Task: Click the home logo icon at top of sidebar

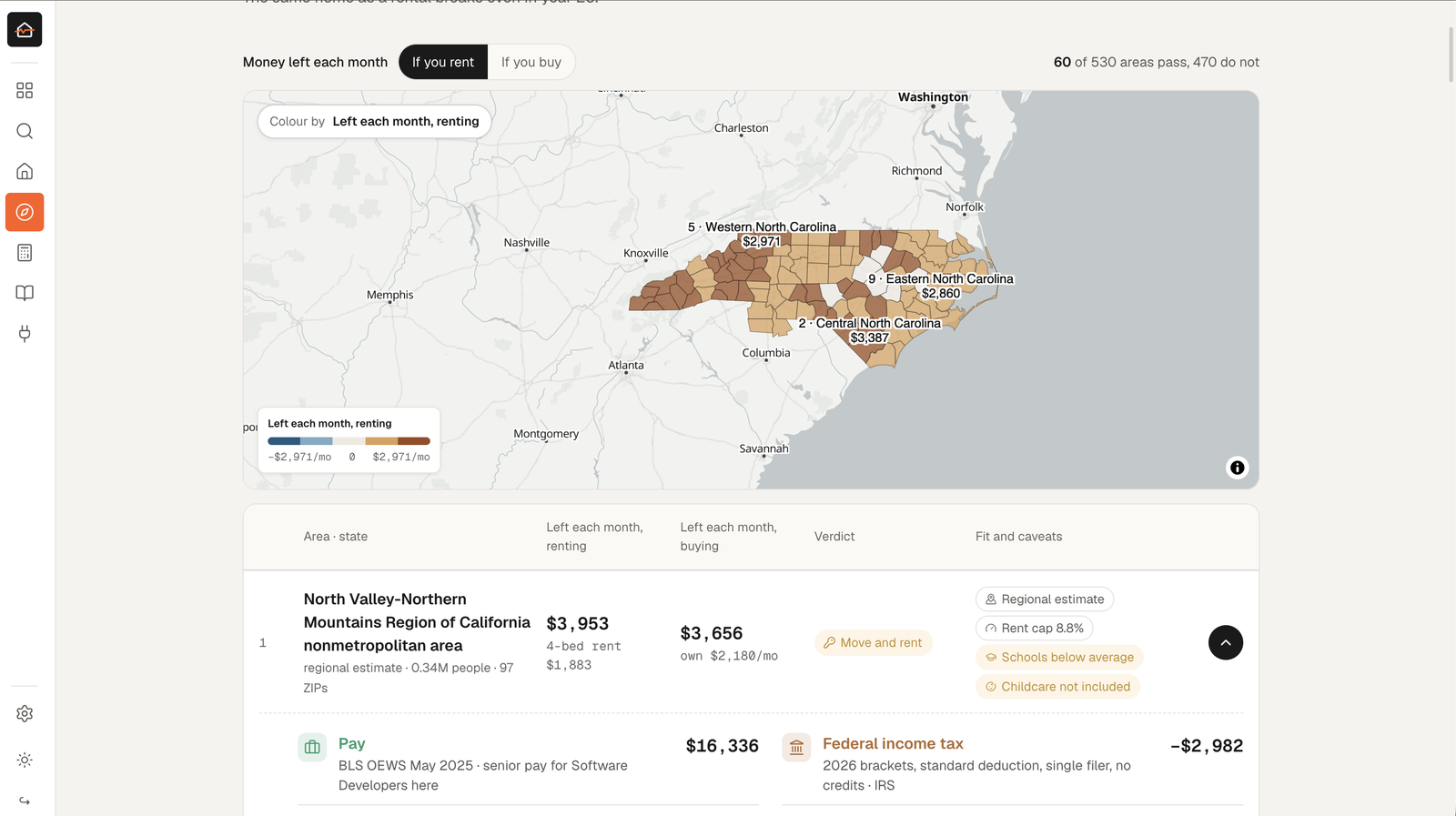Action: click(25, 29)
